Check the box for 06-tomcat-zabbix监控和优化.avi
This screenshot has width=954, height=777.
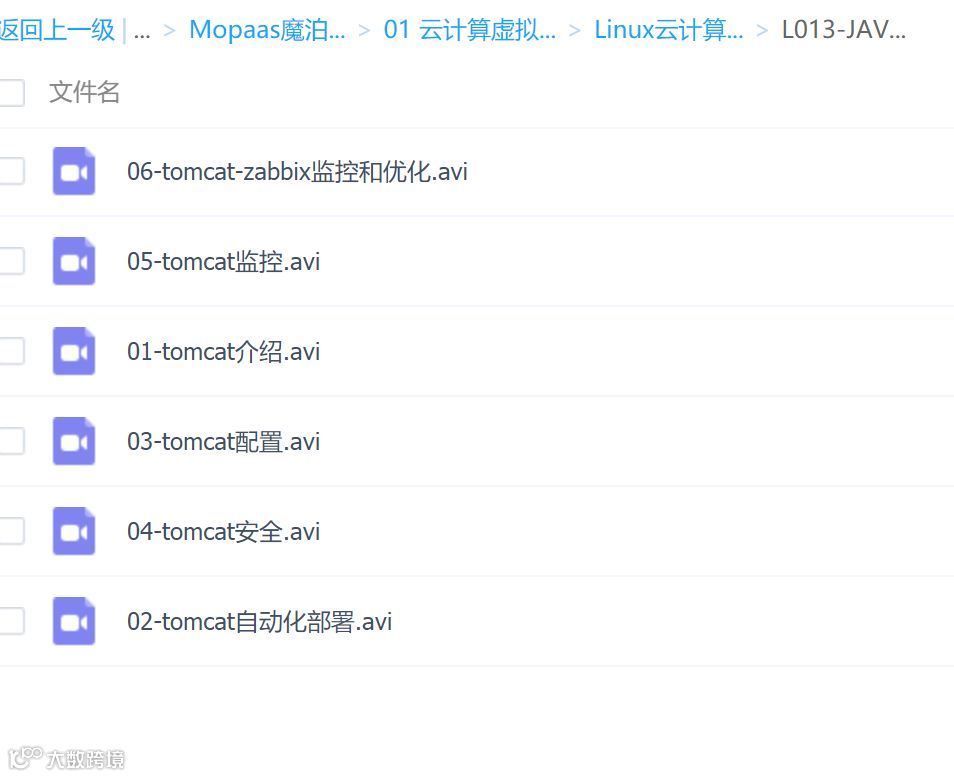(12, 171)
